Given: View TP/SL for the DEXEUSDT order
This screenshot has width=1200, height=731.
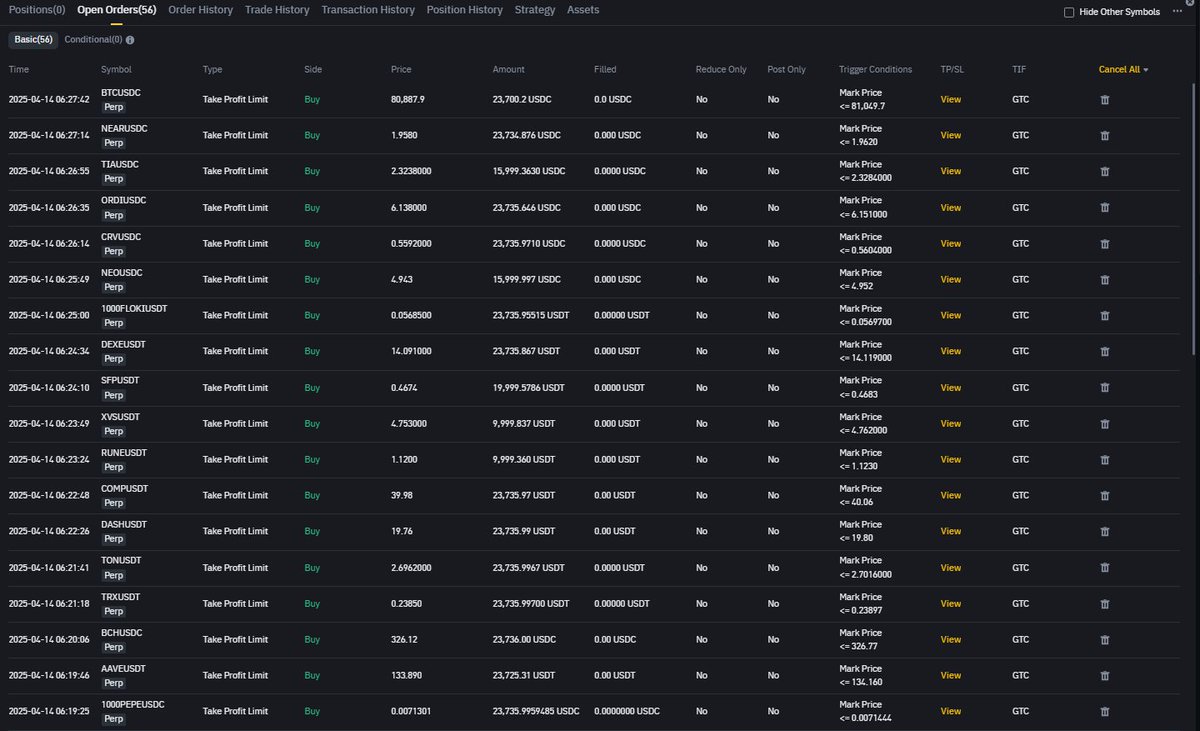Looking at the screenshot, I should [x=951, y=352].
